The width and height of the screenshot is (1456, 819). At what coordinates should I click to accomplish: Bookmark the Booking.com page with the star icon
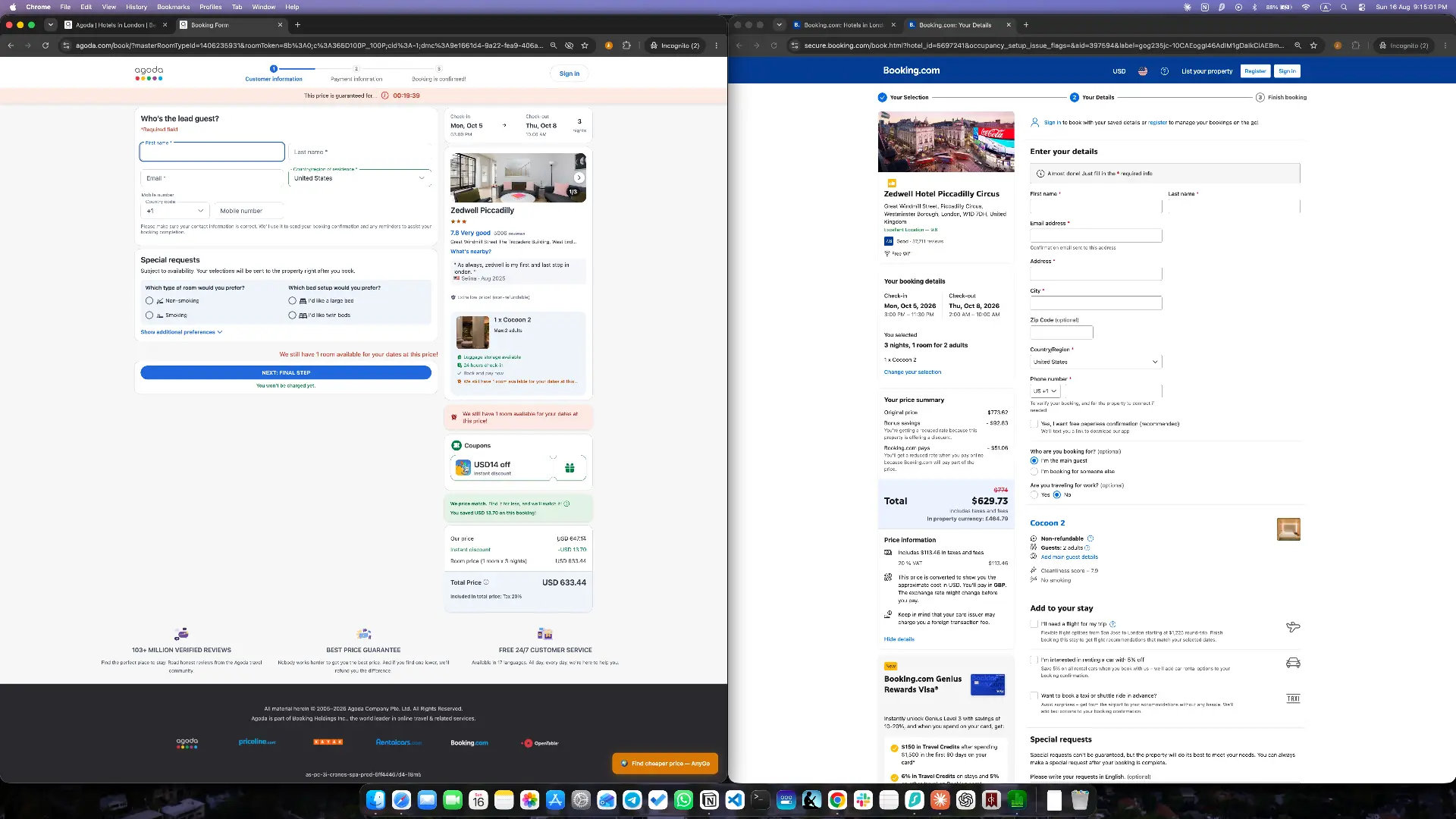click(x=1313, y=45)
